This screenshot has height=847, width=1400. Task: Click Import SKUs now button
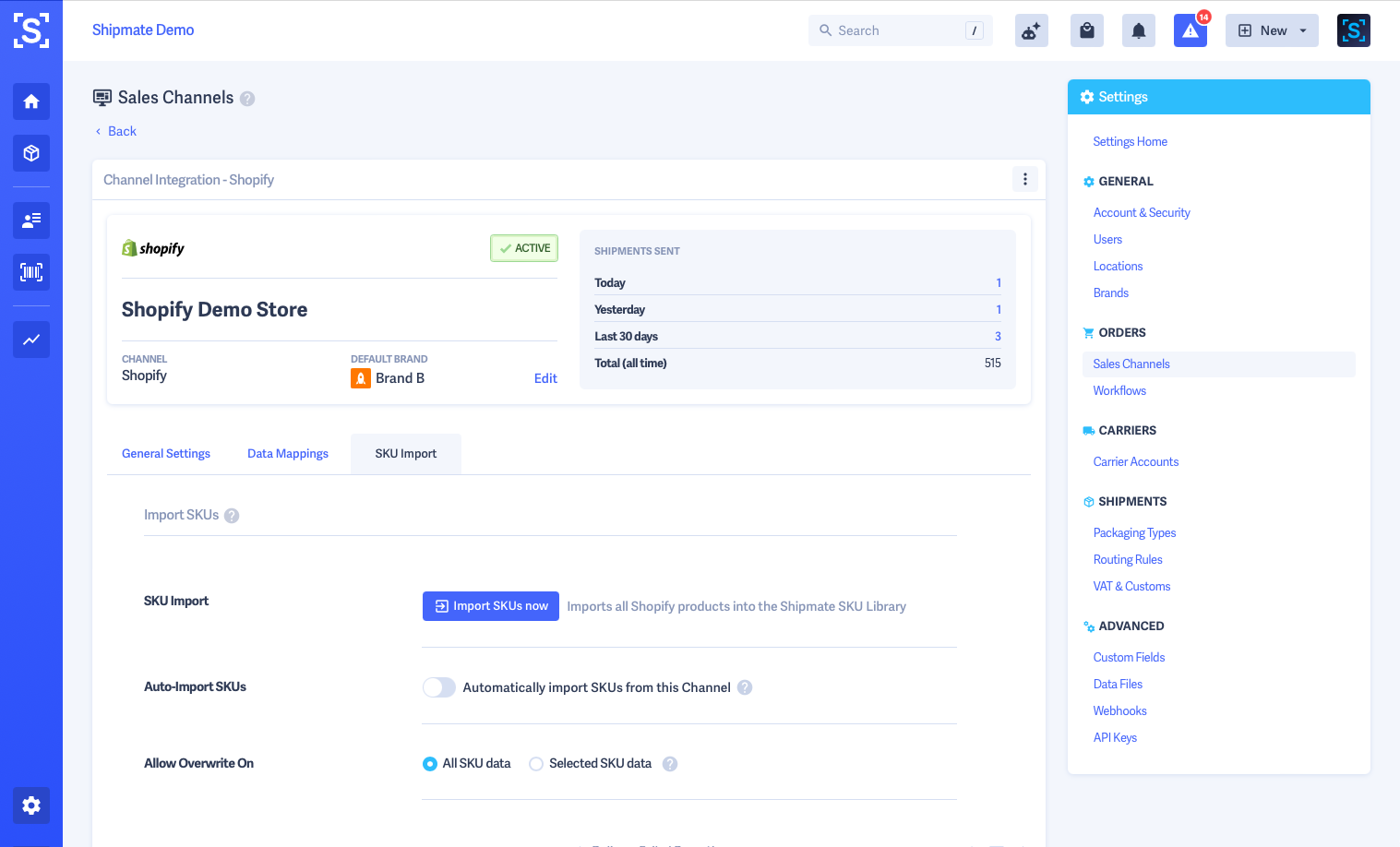point(491,606)
